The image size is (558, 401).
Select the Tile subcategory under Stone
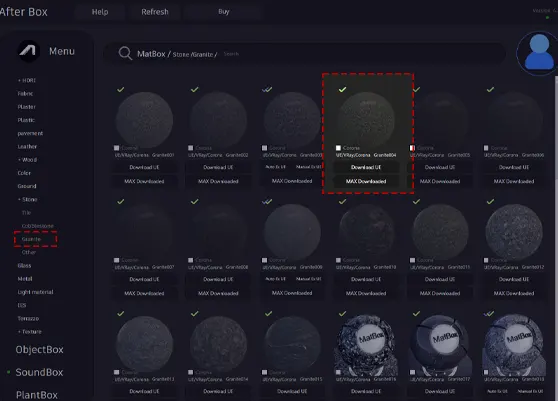point(26,213)
